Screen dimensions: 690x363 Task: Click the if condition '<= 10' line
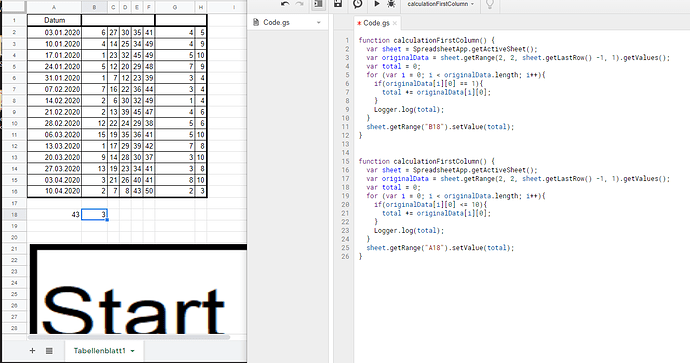(x=430, y=205)
